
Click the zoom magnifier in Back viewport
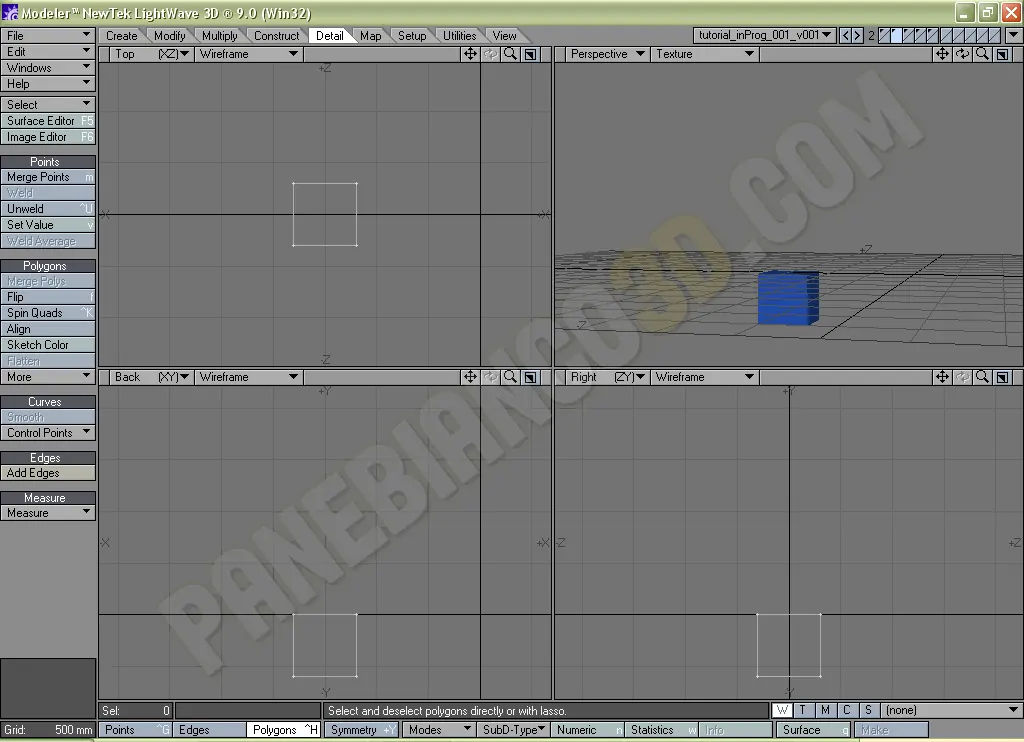pos(510,377)
